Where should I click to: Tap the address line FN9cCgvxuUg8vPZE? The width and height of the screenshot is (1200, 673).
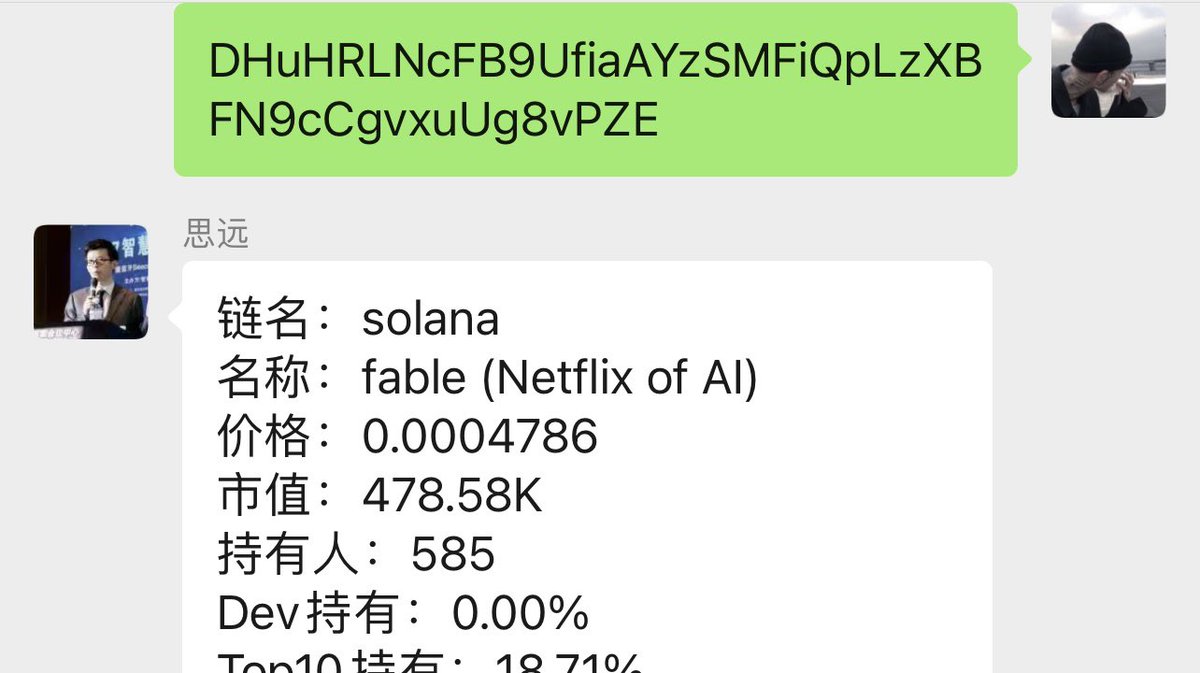click(433, 121)
